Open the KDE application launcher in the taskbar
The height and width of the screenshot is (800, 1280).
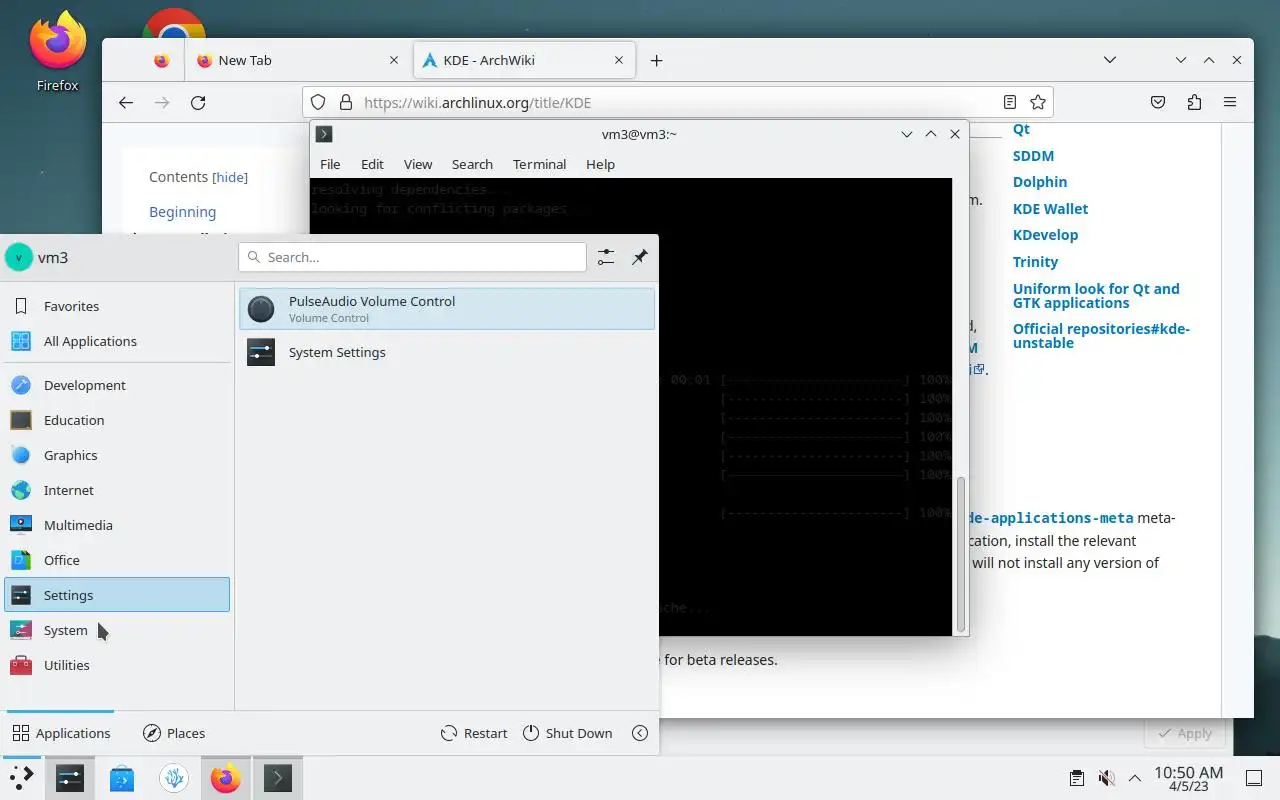pyautogui.click(x=21, y=777)
